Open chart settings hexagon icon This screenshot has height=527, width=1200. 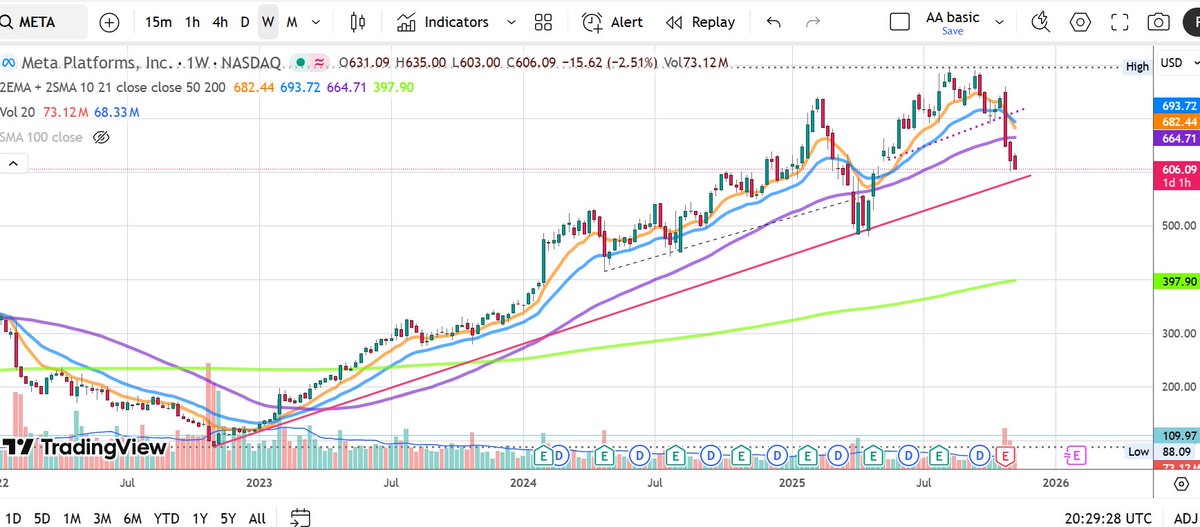[x=1080, y=22]
